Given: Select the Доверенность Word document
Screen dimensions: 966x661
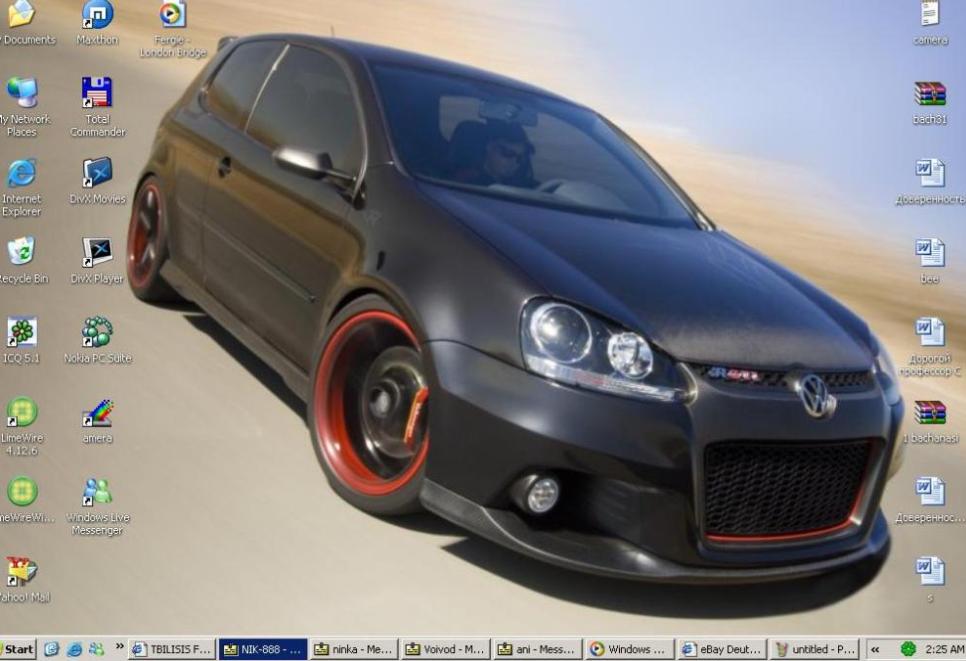Looking at the screenshot, I should (x=930, y=173).
